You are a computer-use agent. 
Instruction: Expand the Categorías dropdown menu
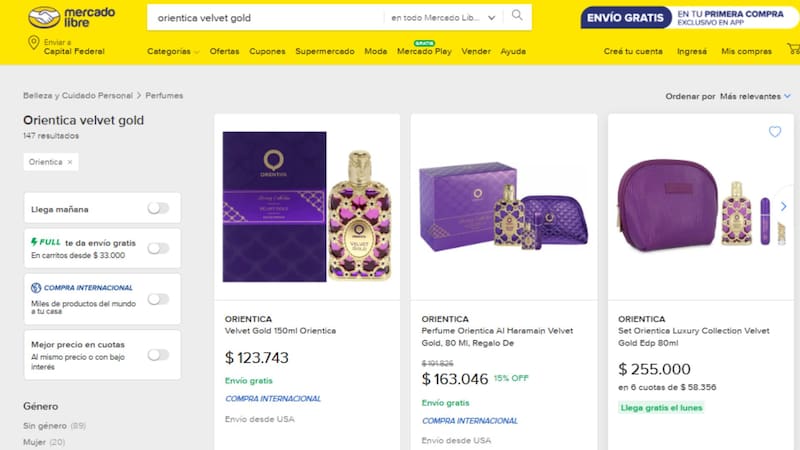(173, 51)
